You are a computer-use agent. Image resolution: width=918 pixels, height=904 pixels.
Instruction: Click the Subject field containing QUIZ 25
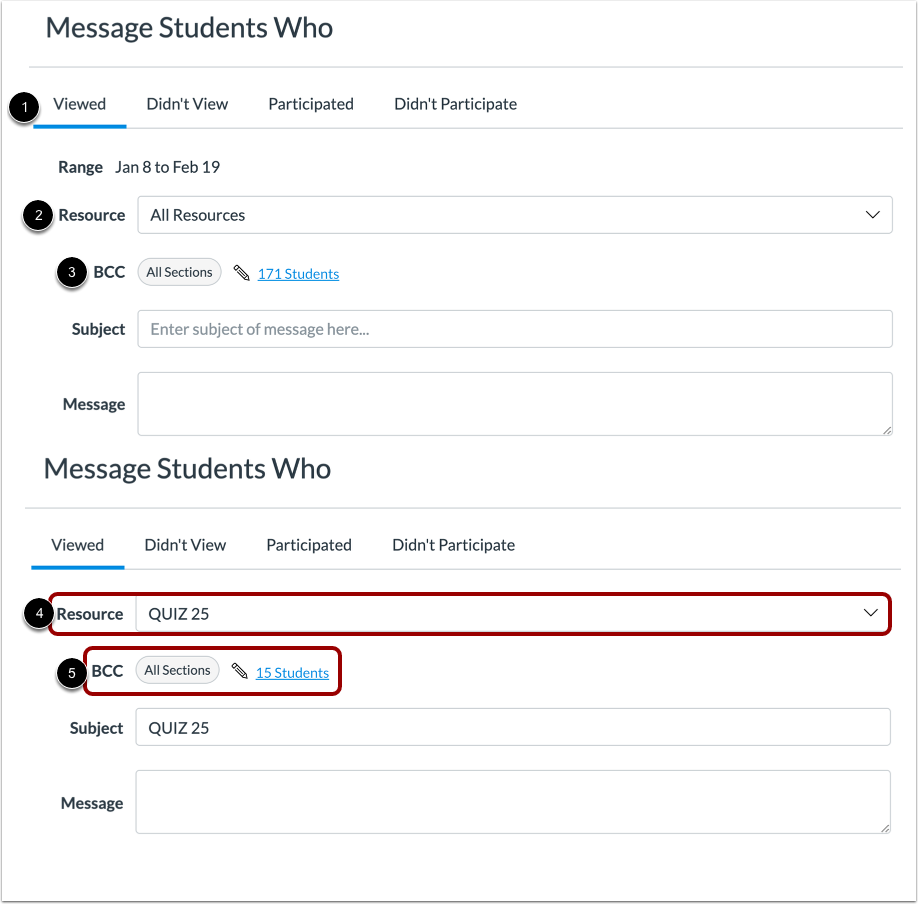[513, 727]
